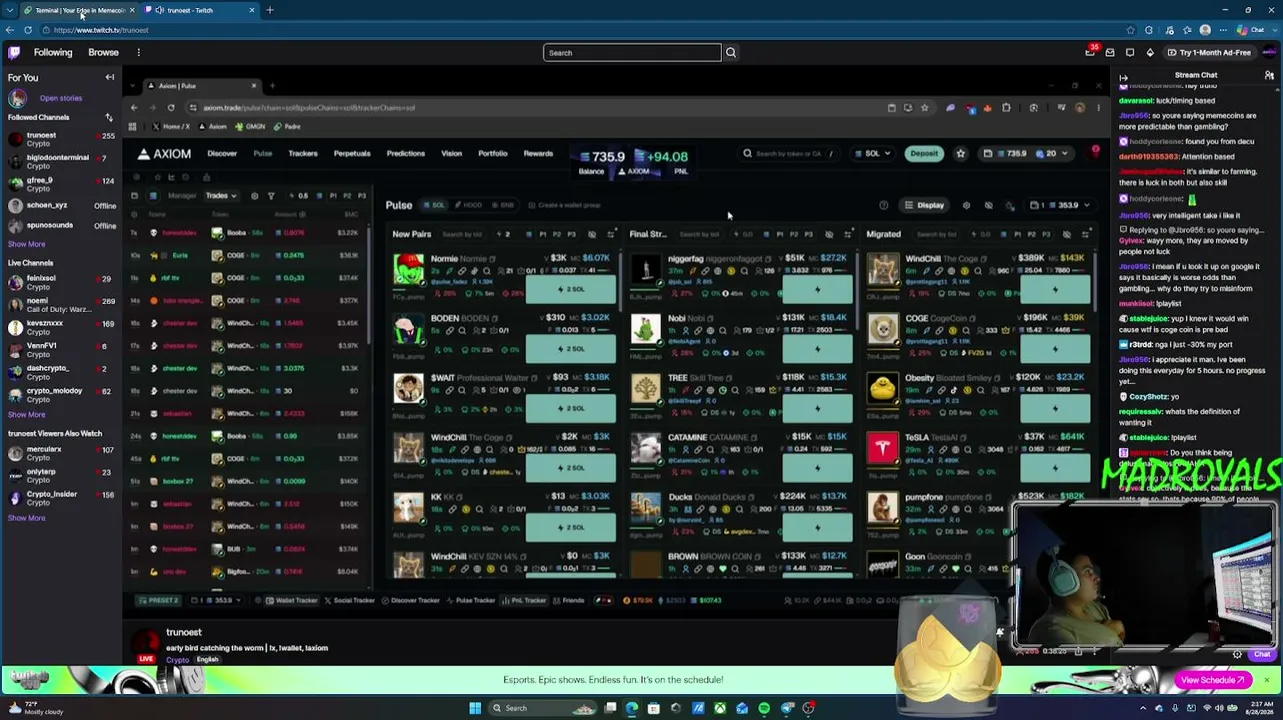Select the trunoest - Twitch browser tab
Image resolution: width=1283 pixels, height=720 pixels.
coord(200,10)
